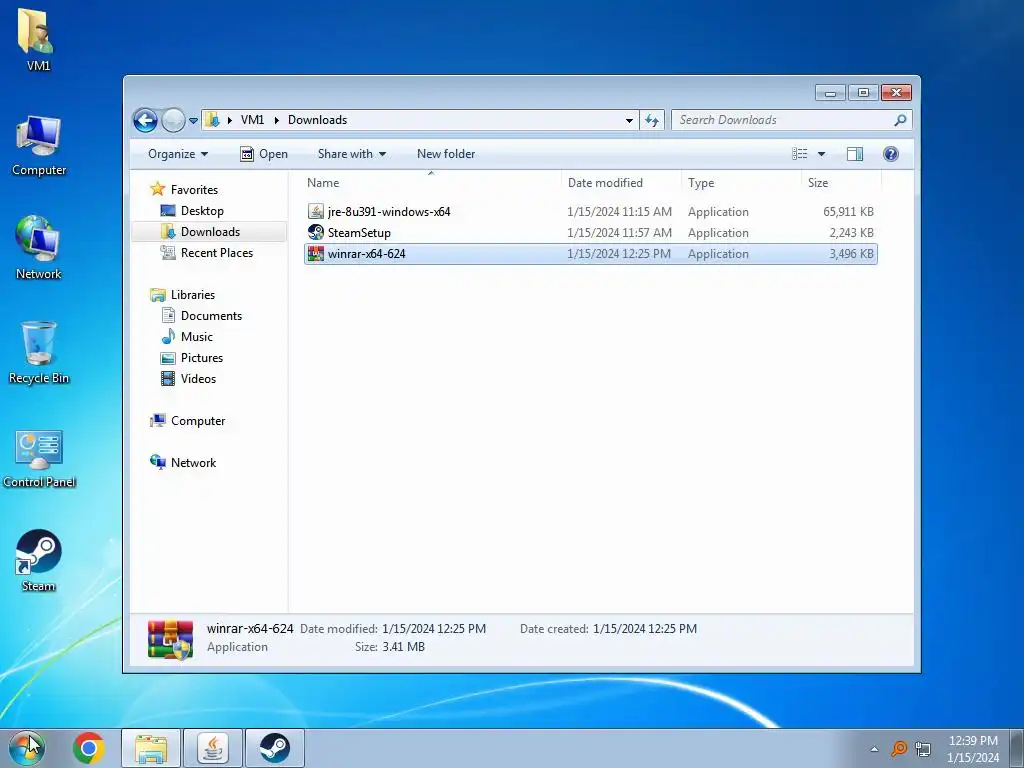Click Show desktop strip at taskbar end
This screenshot has width=1024, height=768.
coord(1016,748)
